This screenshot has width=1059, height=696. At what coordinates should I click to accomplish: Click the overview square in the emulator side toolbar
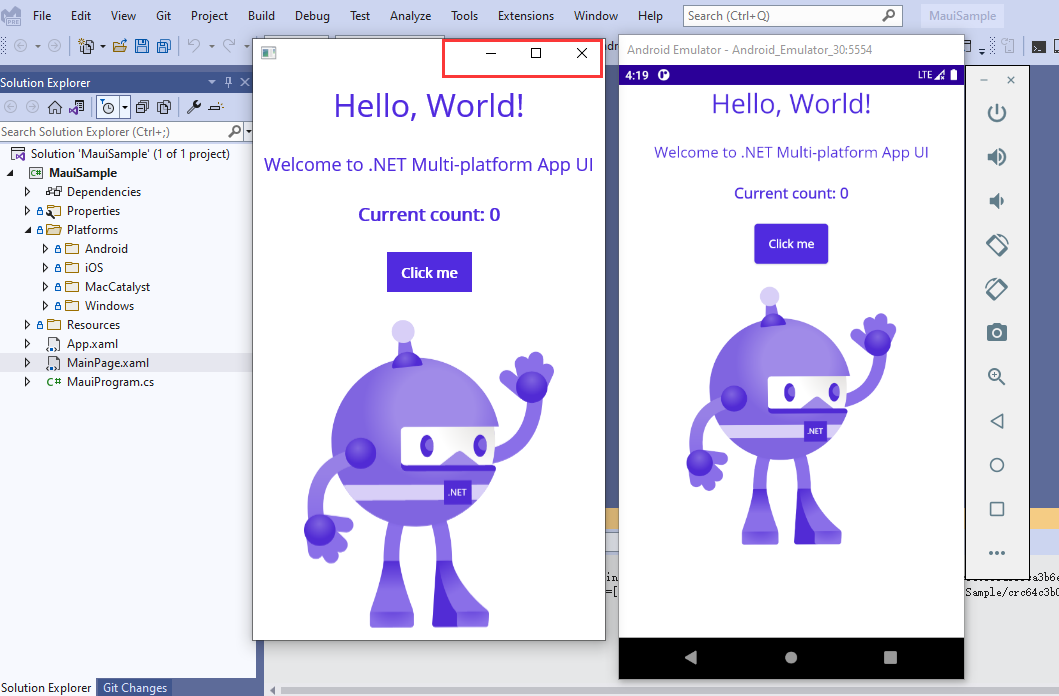(x=997, y=509)
